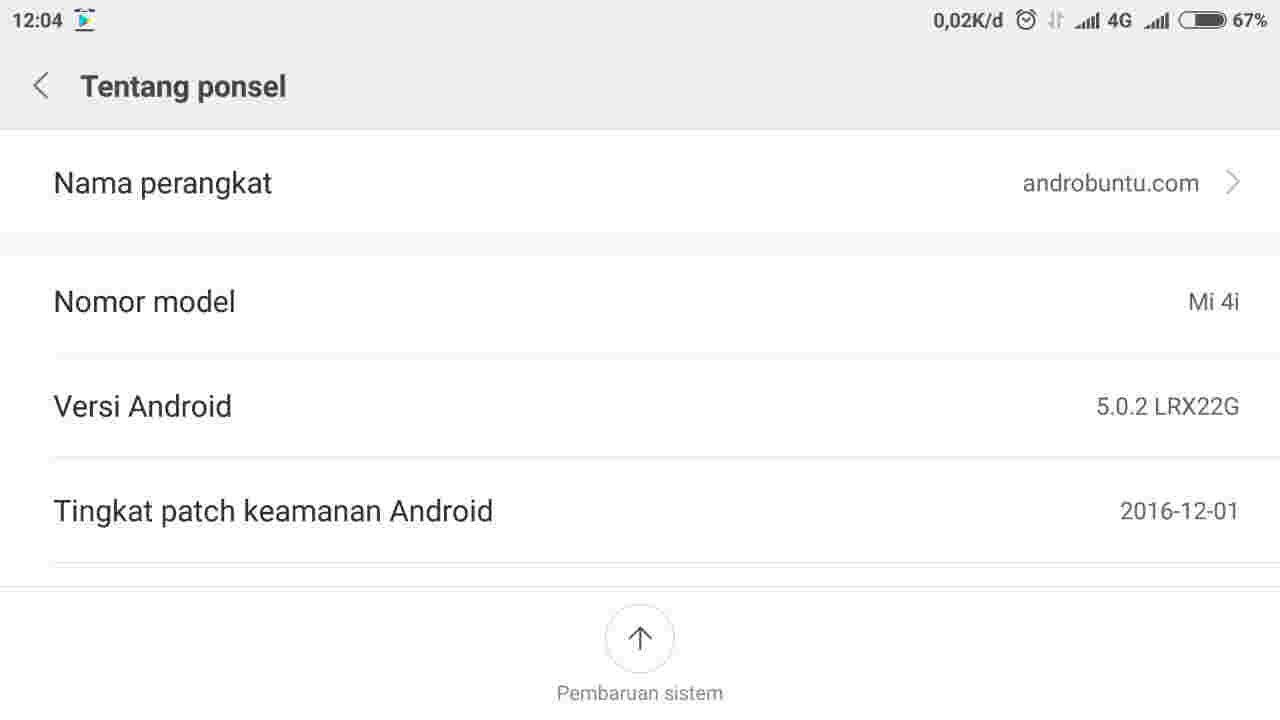Tap the Tentang ponsel header title
The width and height of the screenshot is (1280, 720).
183,86
